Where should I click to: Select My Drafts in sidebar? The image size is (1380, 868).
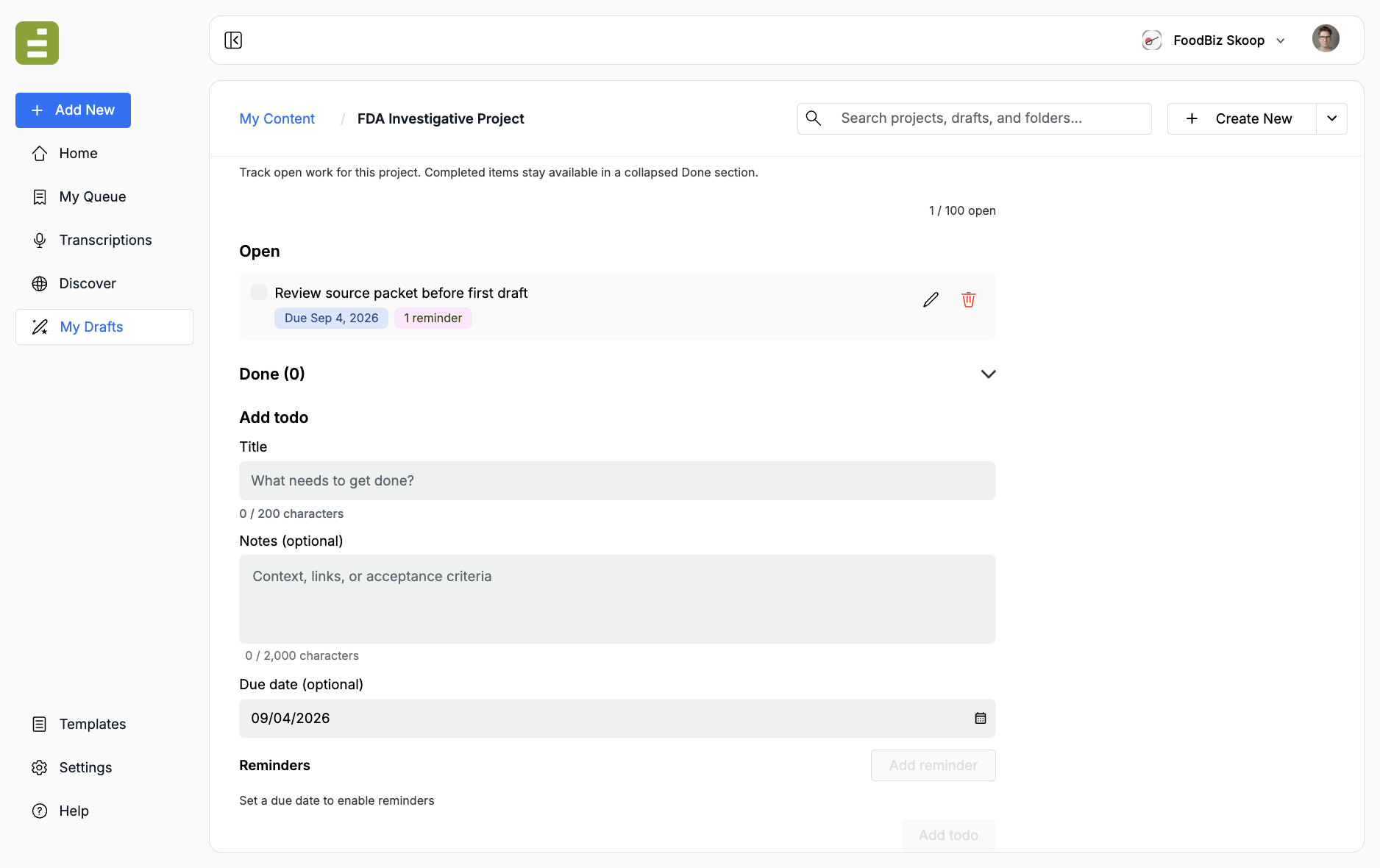tap(104, 327)
